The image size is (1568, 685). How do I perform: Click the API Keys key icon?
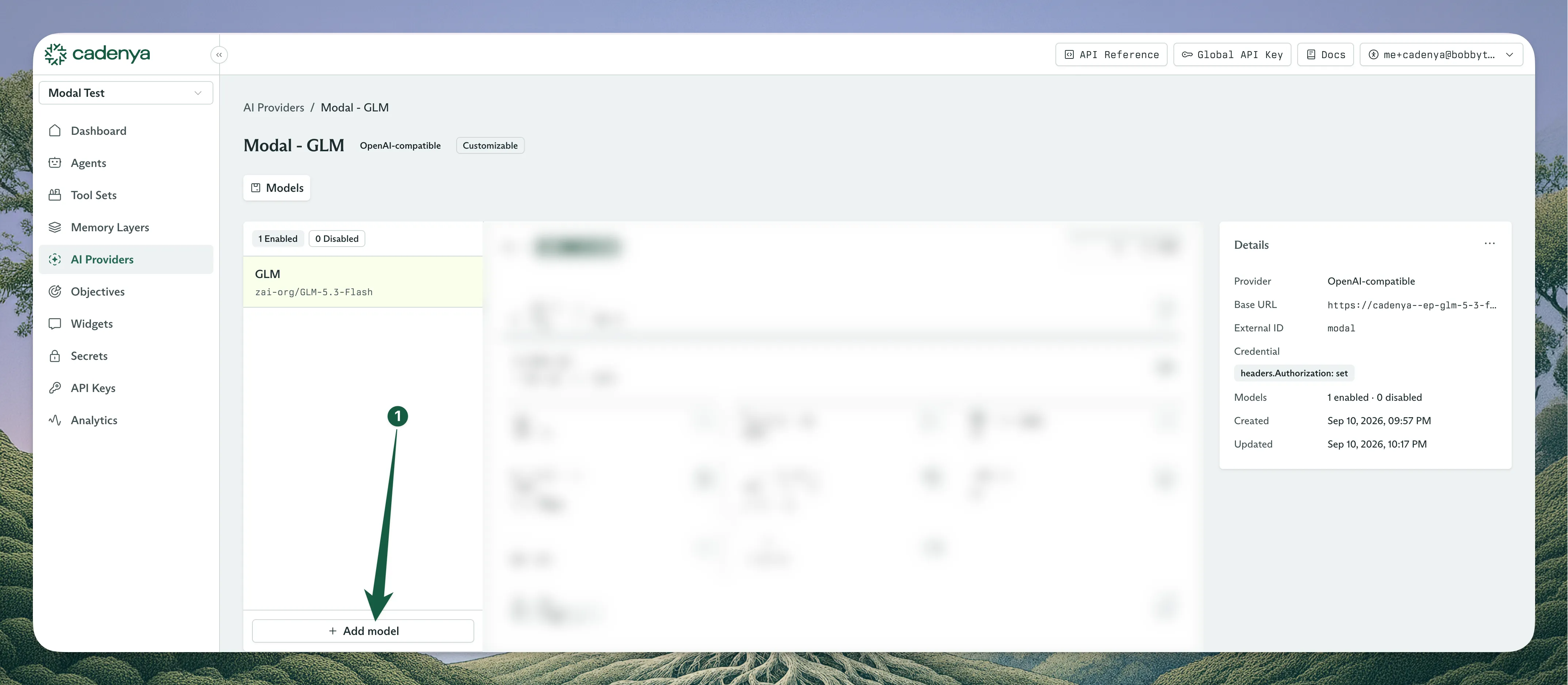(x=55, y=388)
